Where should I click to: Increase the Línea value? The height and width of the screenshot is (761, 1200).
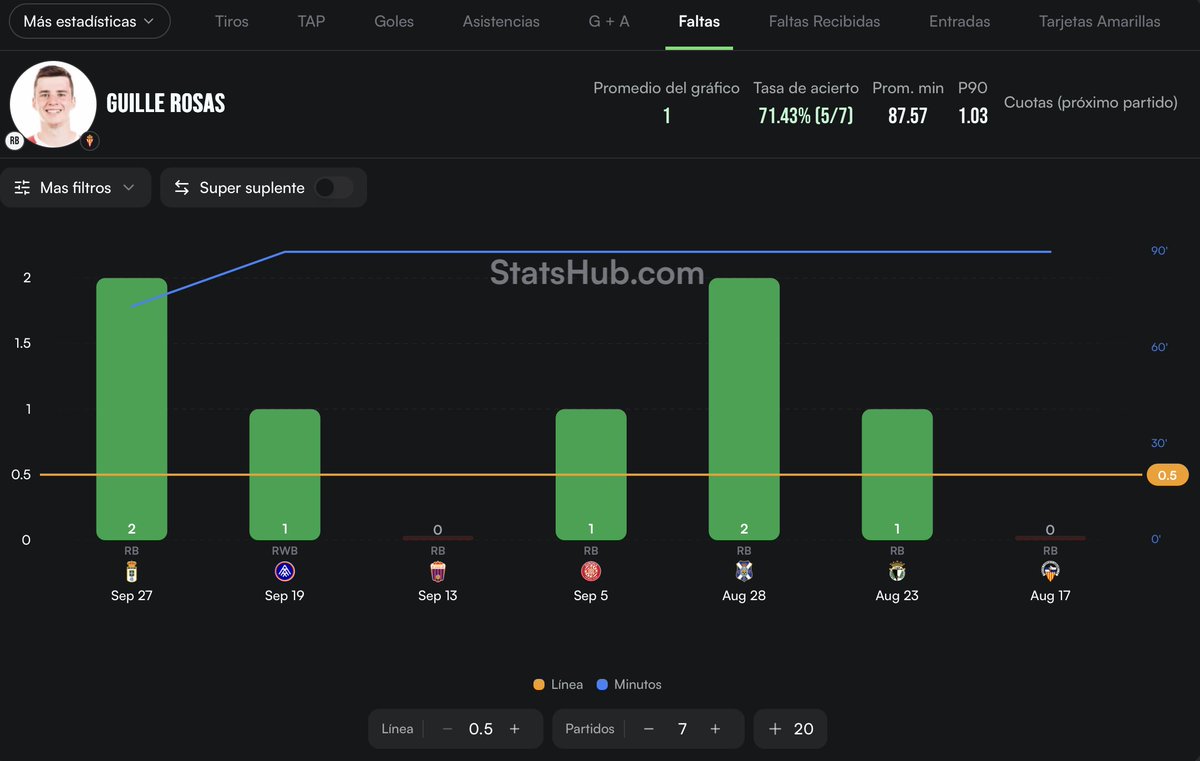pyautogui.click(x=515, y=729)
